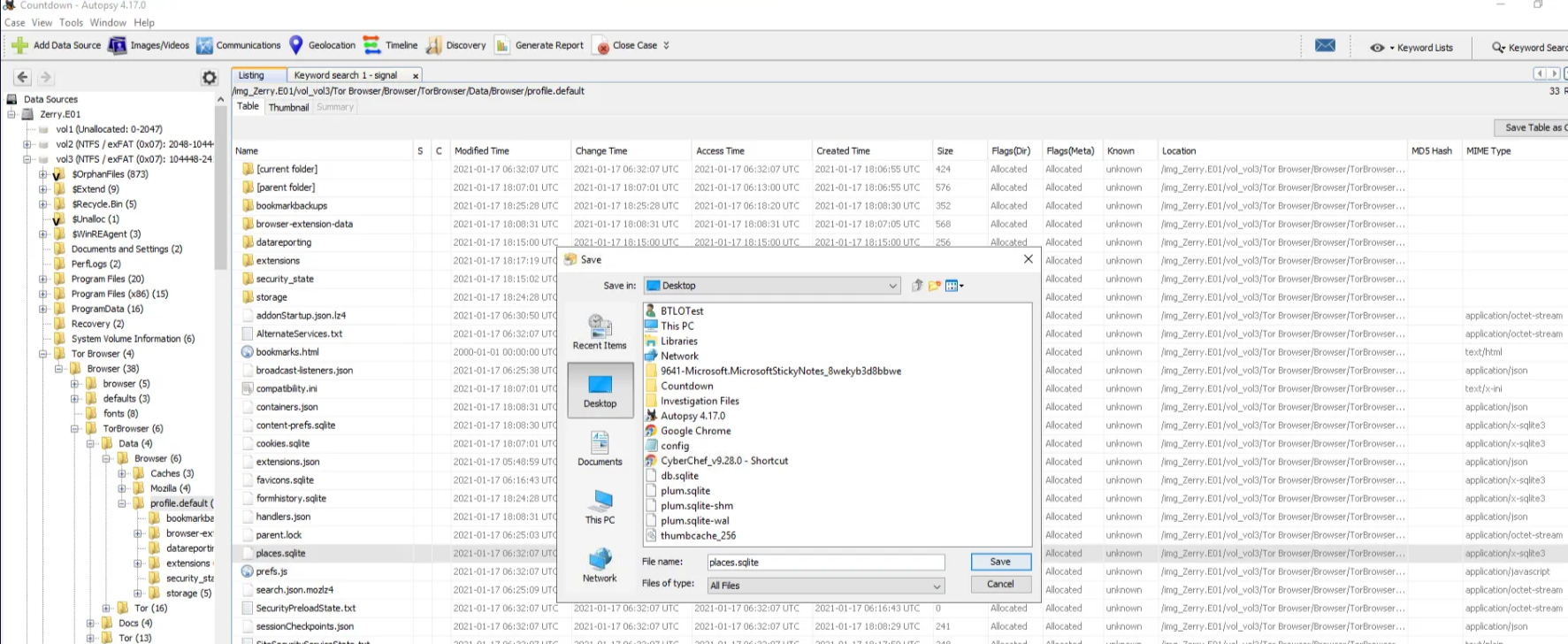Select db.sqlite in Save dialog list
This screenshot has width=1568, height=644.
[x=672, y=476]
